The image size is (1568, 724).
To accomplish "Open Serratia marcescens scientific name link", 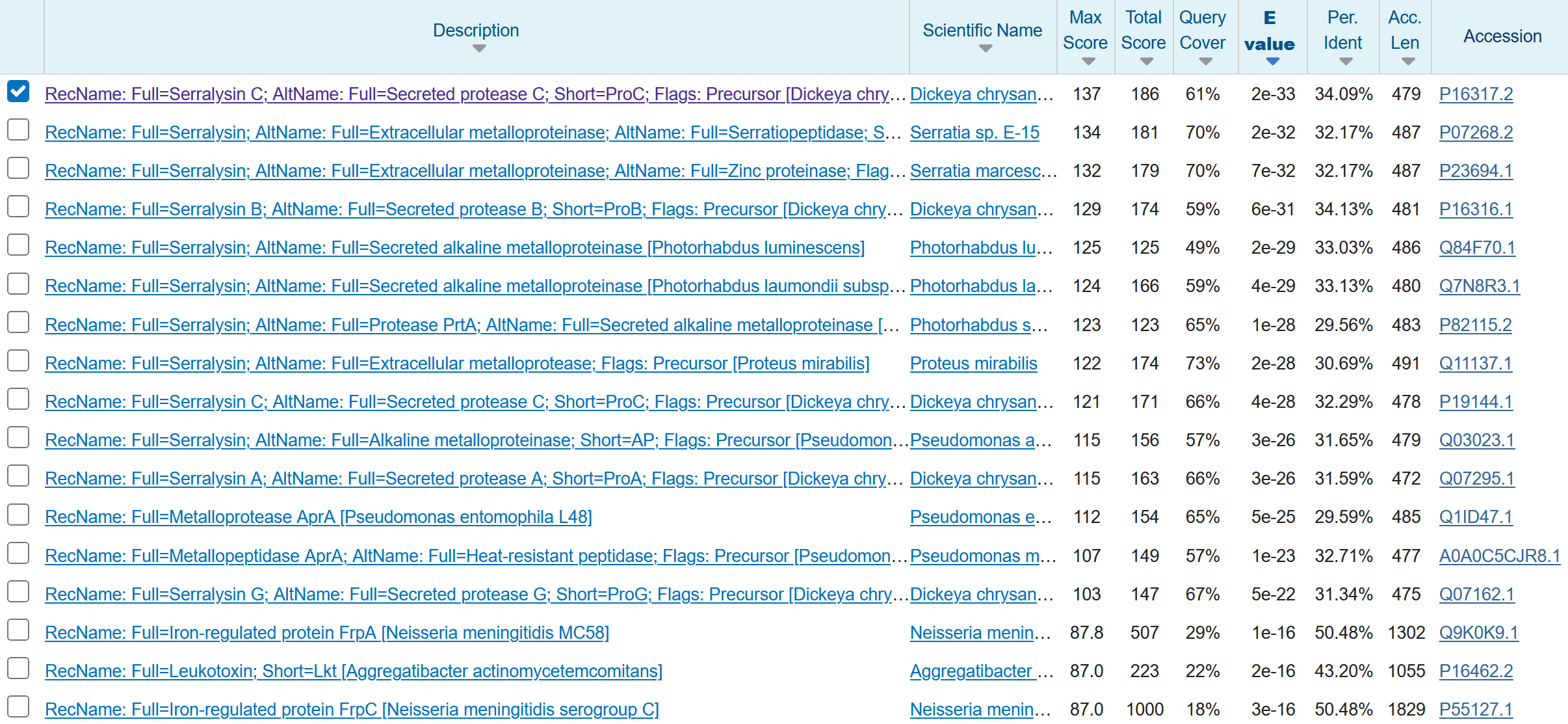I will click(982, 171).
